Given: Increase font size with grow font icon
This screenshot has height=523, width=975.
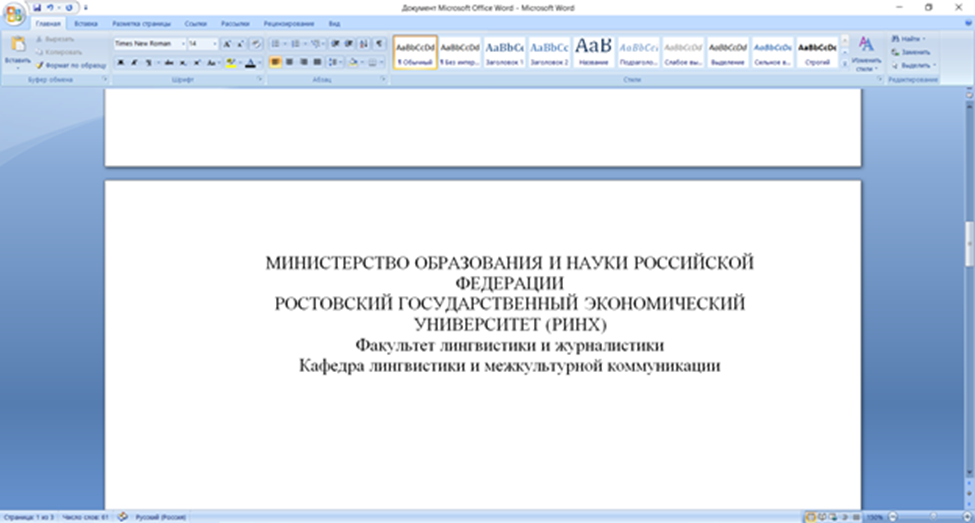Looking at the screenshot, I should [x=227, y=44].
